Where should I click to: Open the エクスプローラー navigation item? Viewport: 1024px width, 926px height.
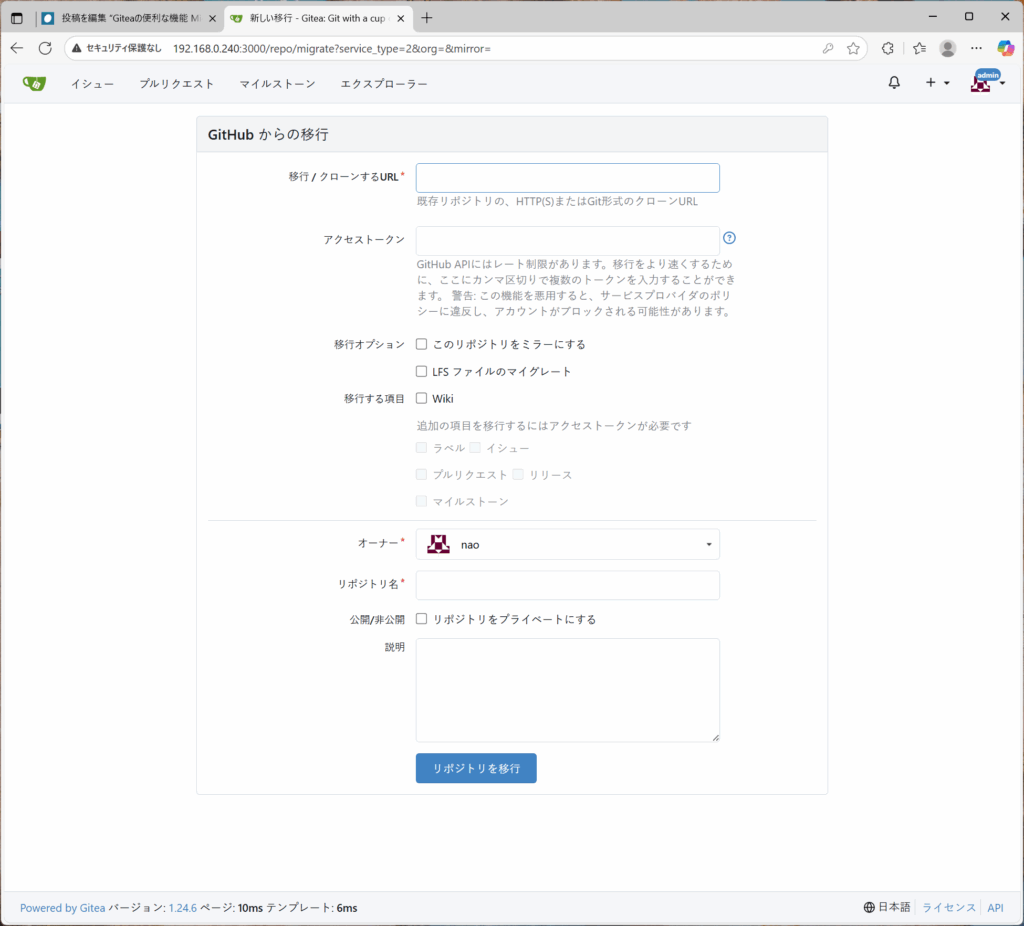point(384,84)
